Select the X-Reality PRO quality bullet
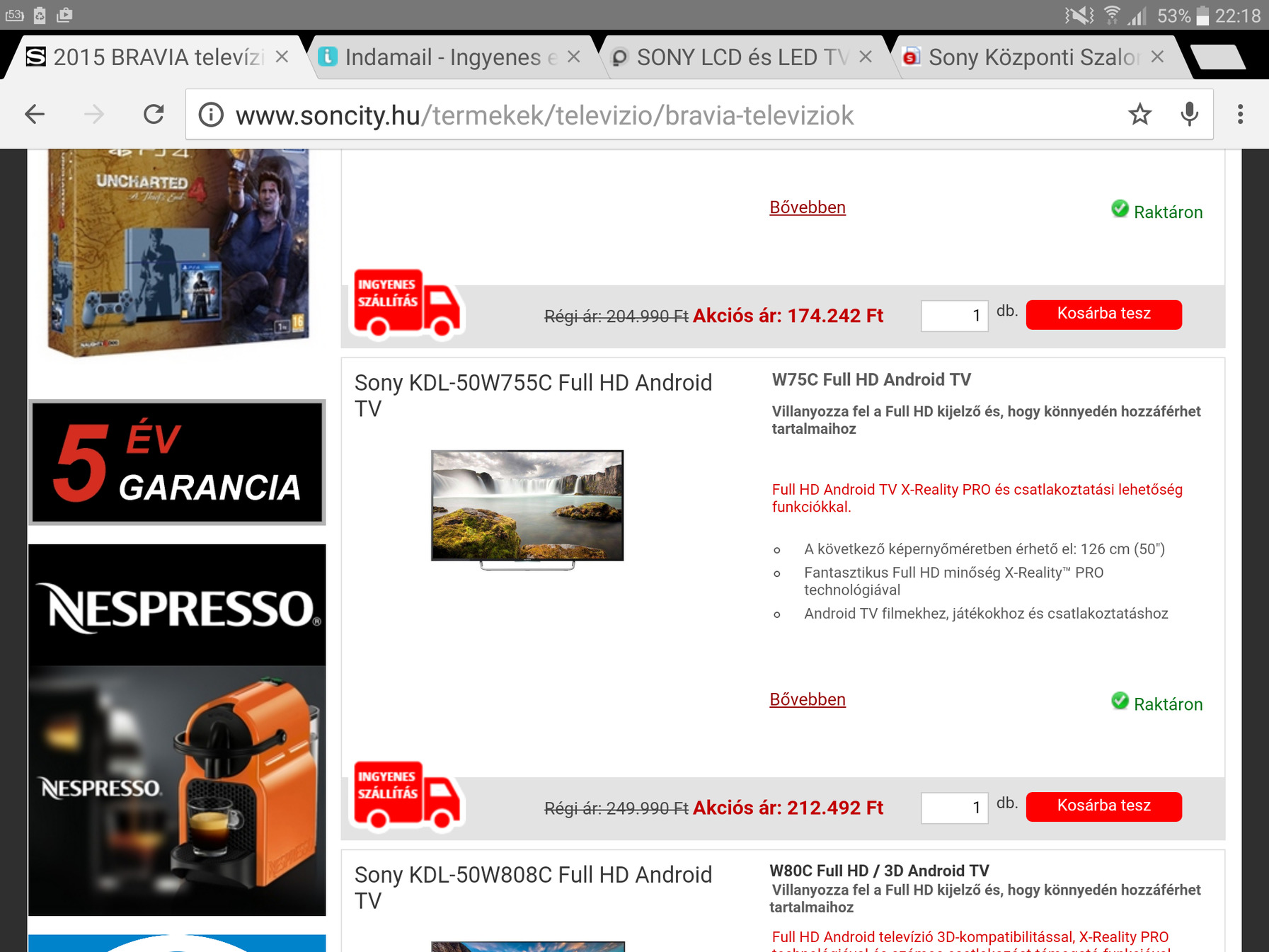Viewport: 1269px width, 952px height. pos(954,581)
